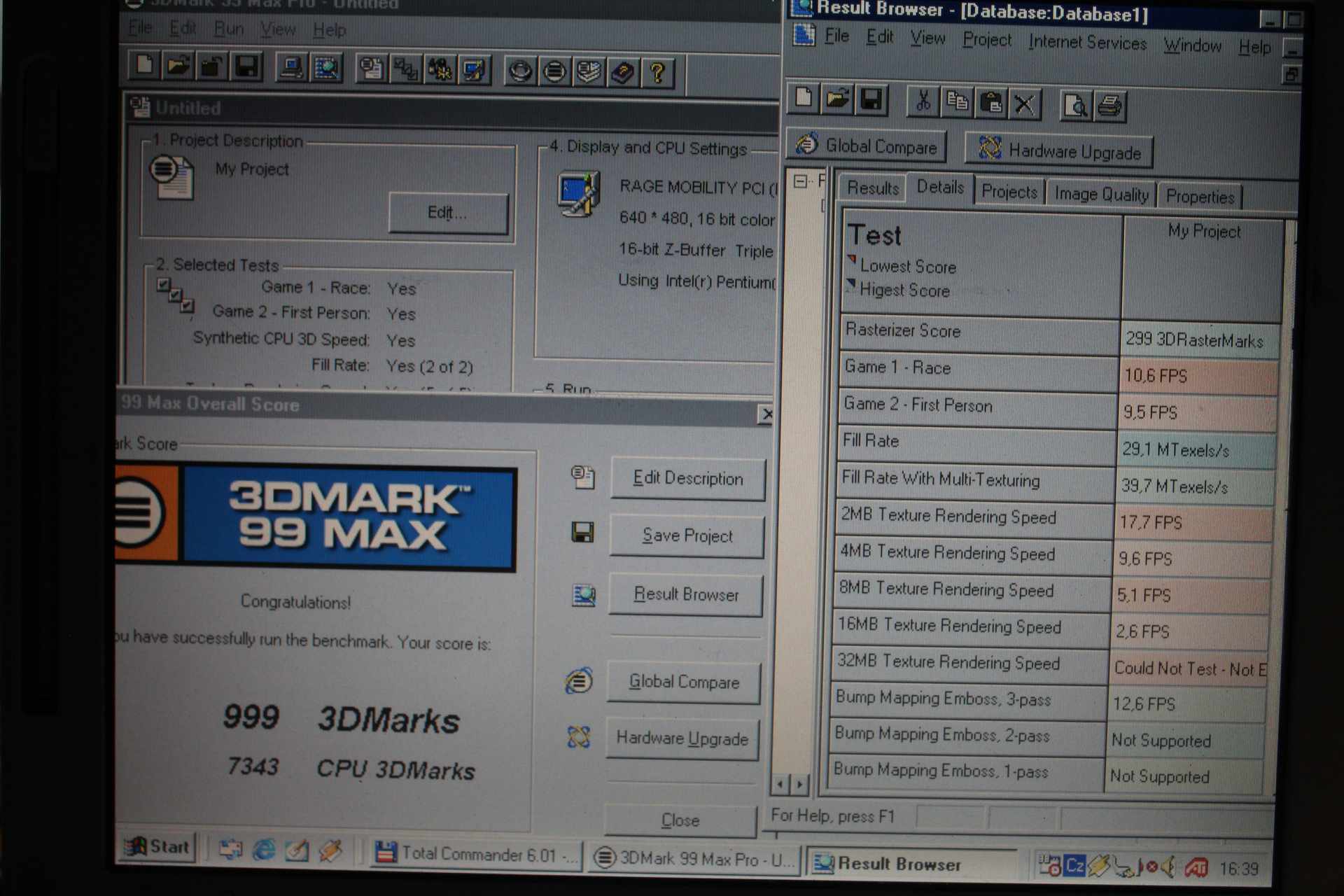The image size is (1344, 896).
Task: Open the Internet Services menu in Result Browser
Action: click(x=1087, y=43)
